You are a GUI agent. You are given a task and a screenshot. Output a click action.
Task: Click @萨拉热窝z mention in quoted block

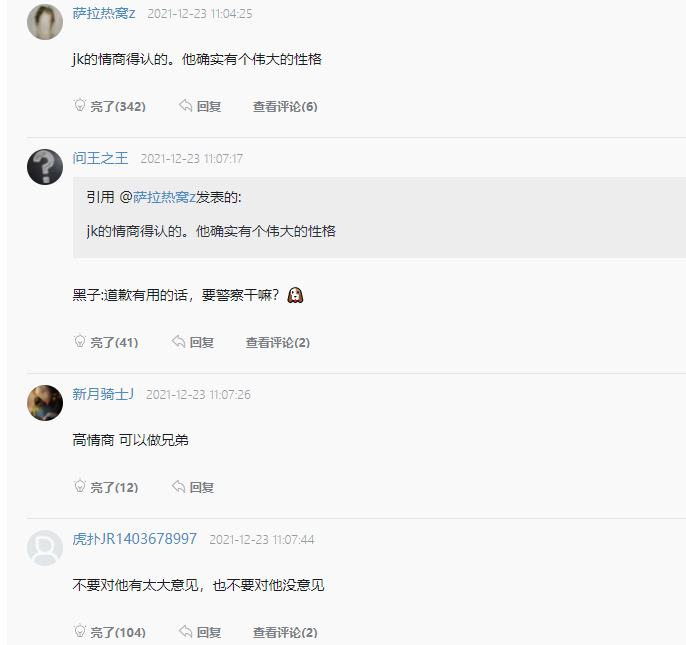[x=158, y=197]
